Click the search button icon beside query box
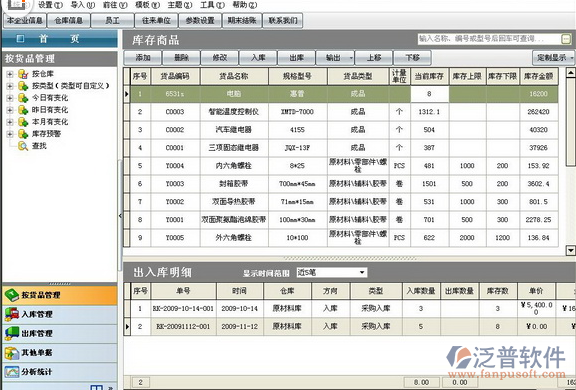This screenshot has width=576, height=390. pos(566,39)
